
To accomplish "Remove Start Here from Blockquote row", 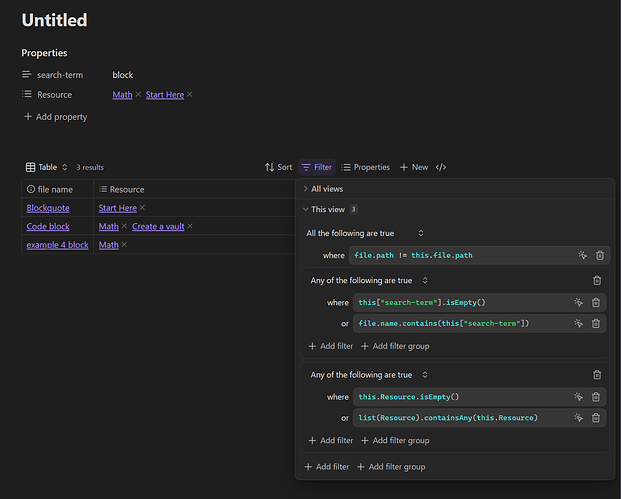I will 142,208.
